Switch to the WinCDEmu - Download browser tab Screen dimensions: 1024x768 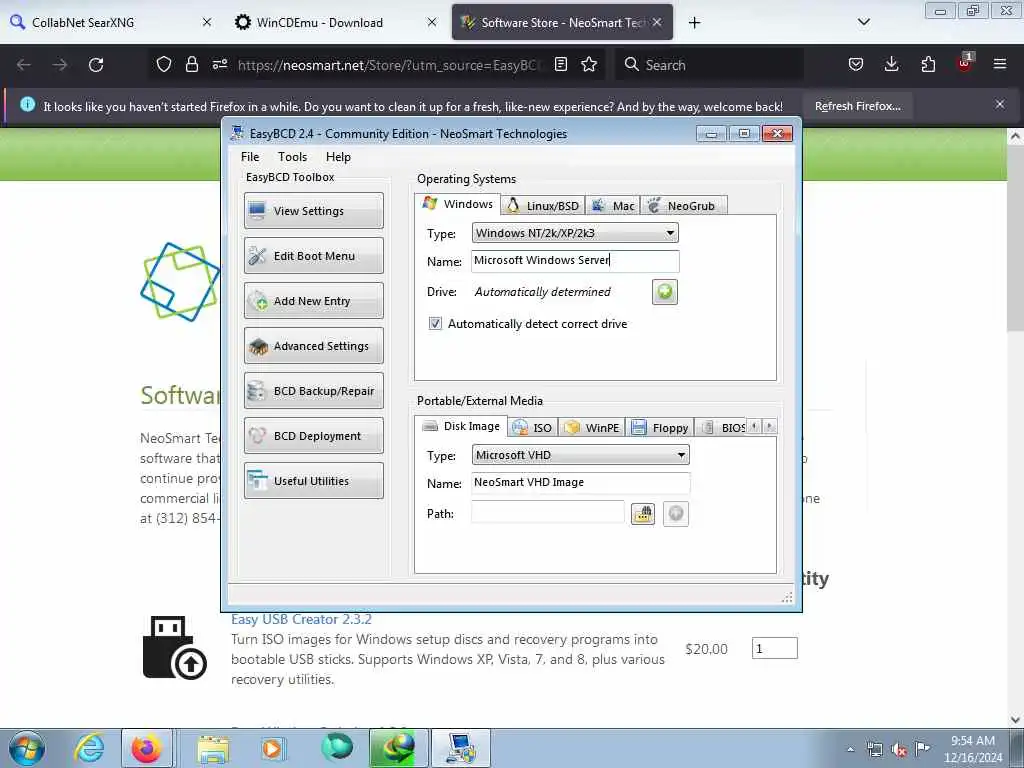pyautogui.click(x=335, y=22)
